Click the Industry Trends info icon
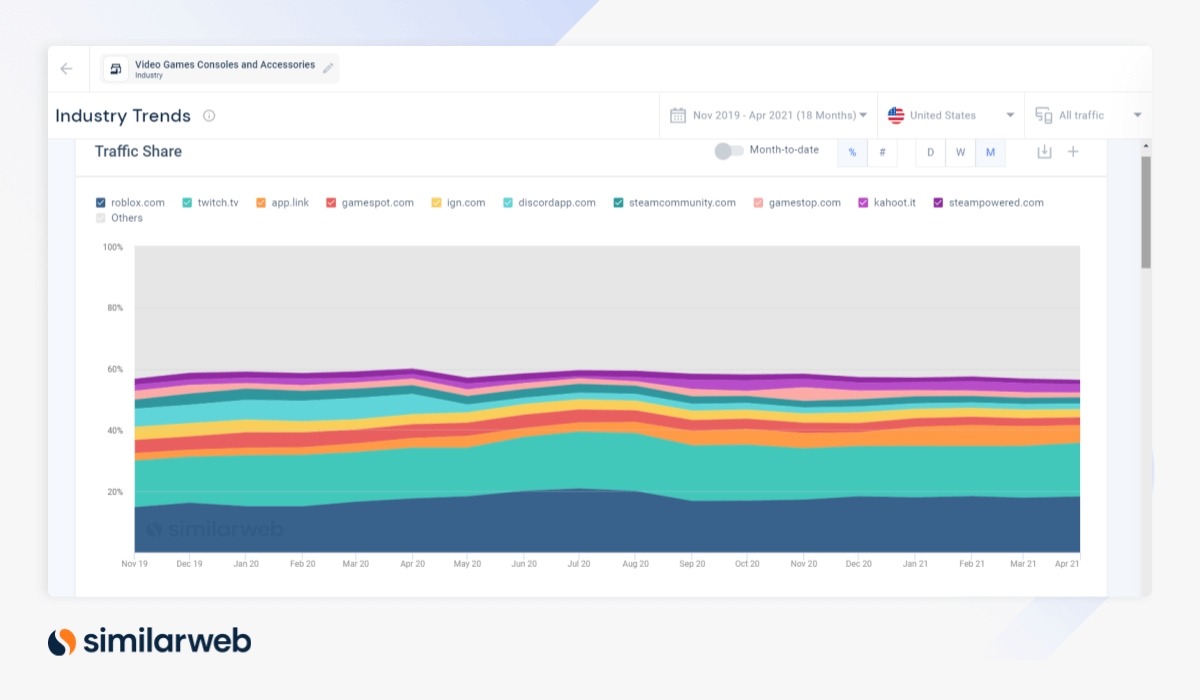This screenshot has width=1200, height=700. point(209,116)
